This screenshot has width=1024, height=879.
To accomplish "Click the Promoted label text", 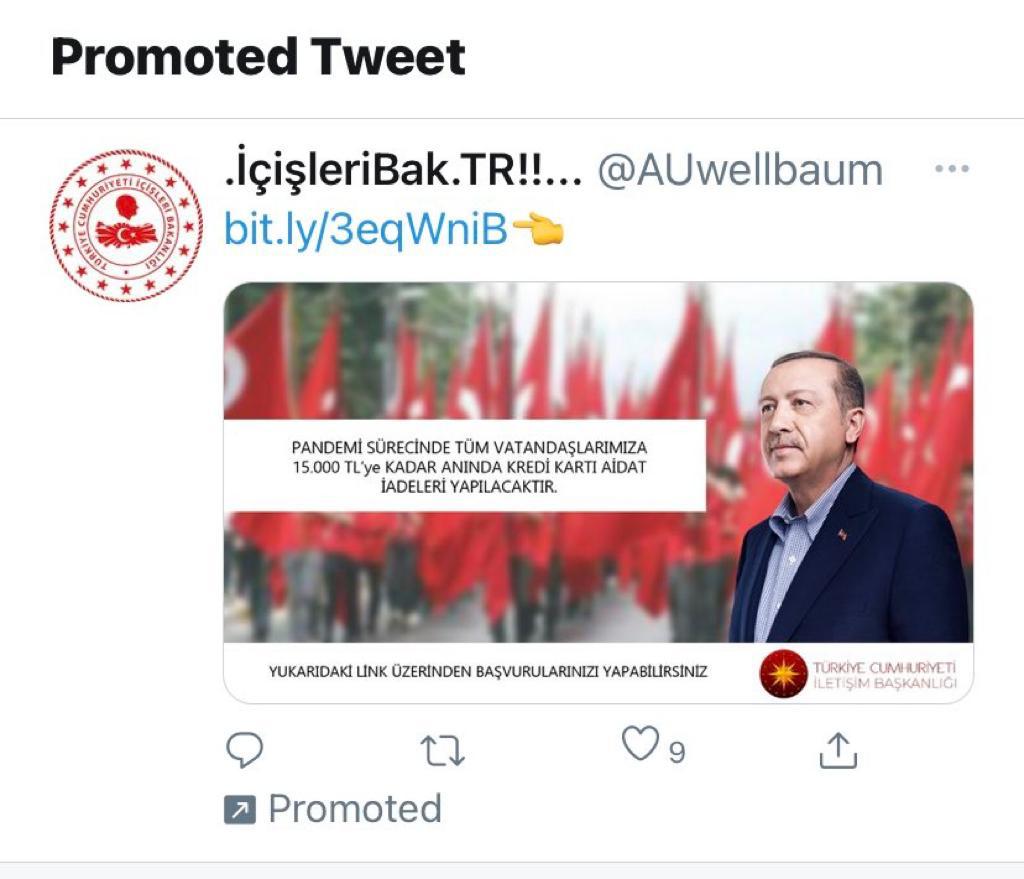I will coord(355,808).
